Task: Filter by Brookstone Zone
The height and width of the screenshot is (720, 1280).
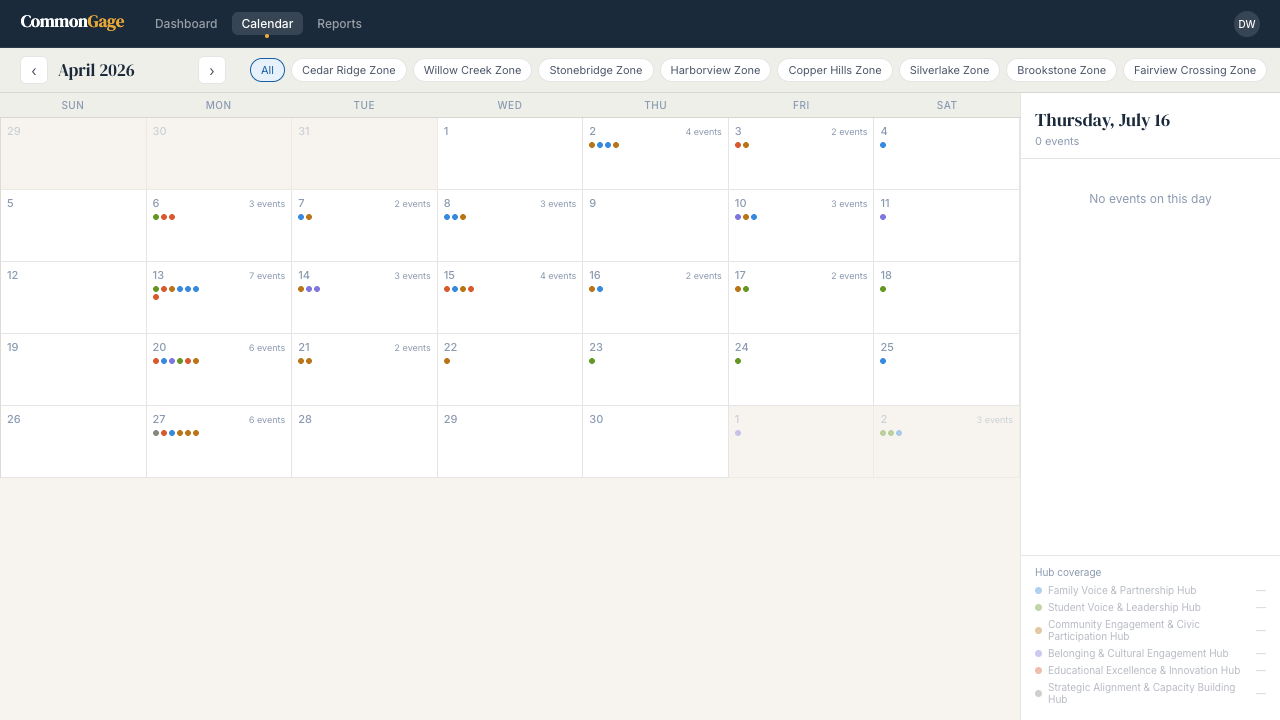Action: (x=1061, y=70)
